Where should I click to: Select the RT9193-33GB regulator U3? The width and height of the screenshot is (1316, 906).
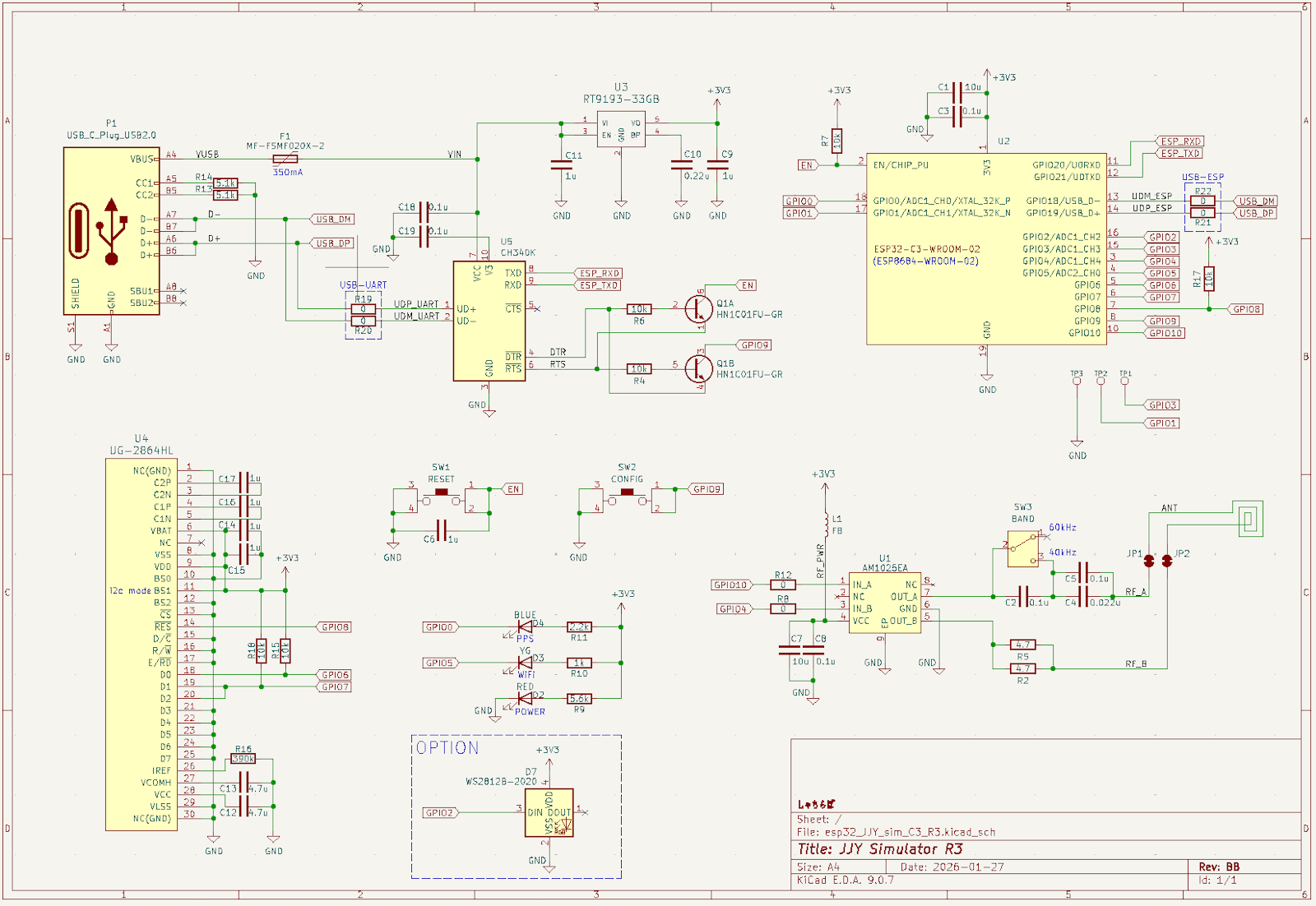621,129
